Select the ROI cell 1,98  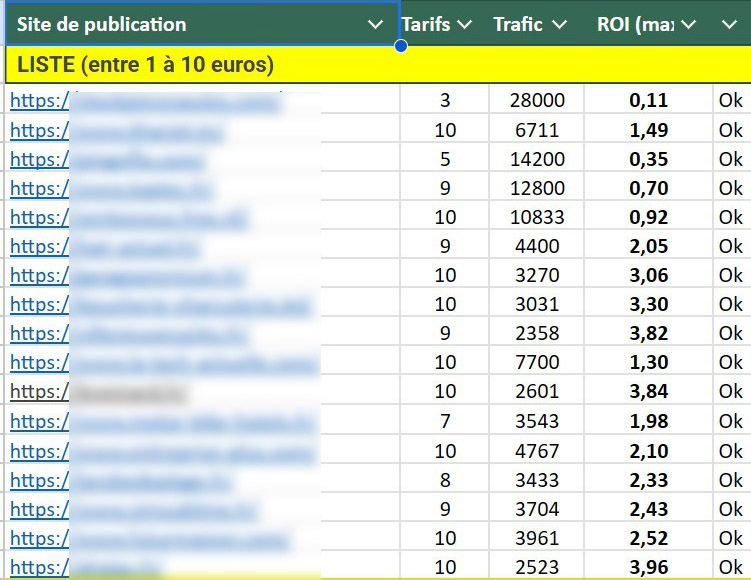(649, 421)
